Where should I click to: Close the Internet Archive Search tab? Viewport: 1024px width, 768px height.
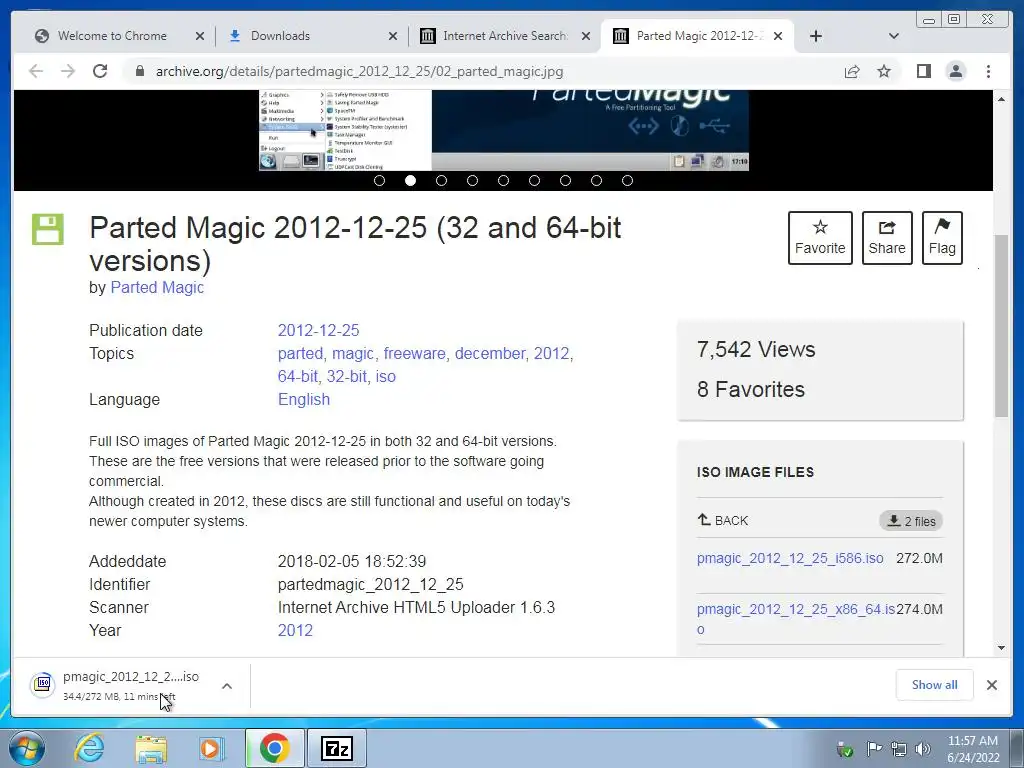586,36
